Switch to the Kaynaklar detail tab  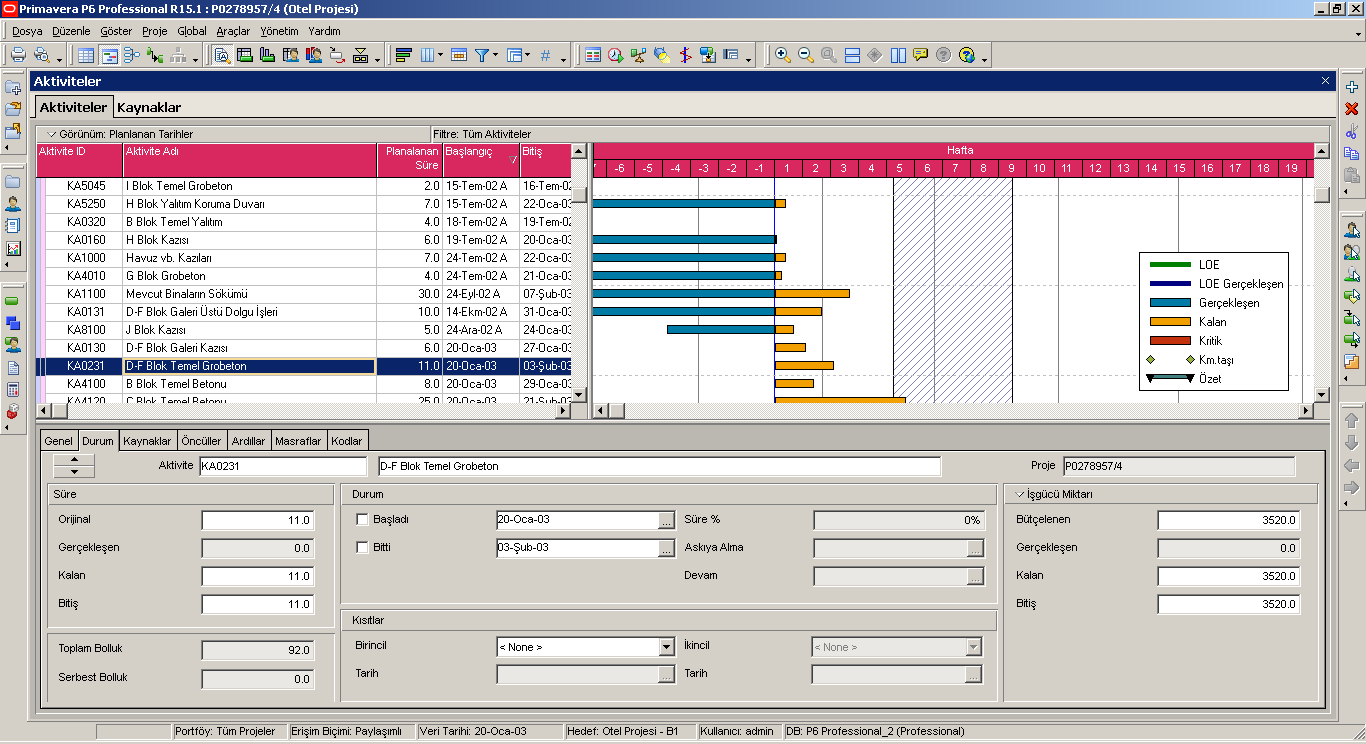tap(147, 441)
